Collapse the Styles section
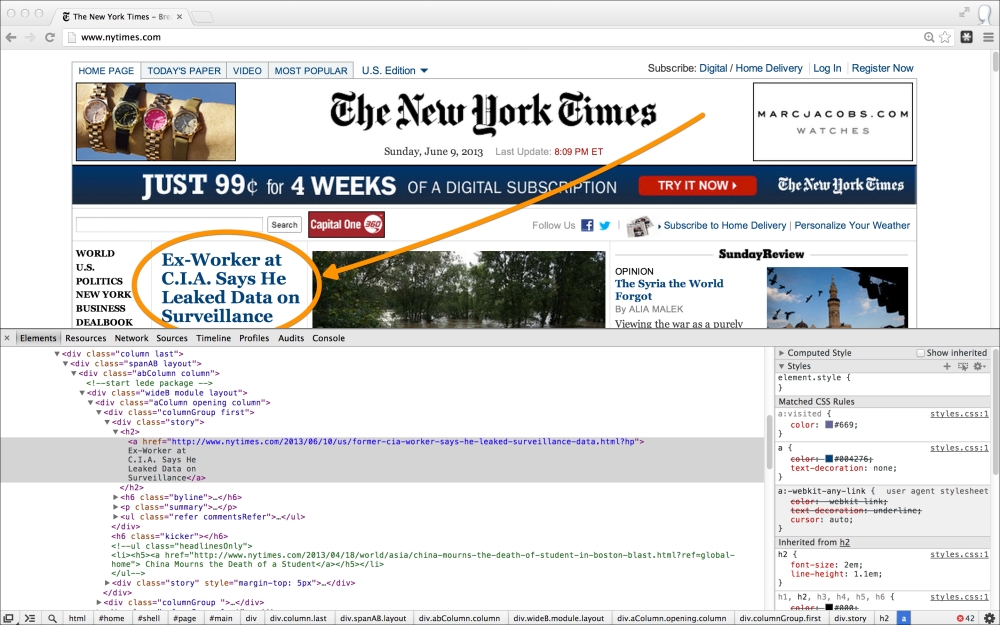The height and width of the screenshot is (625, 1000). pos(781,366)
